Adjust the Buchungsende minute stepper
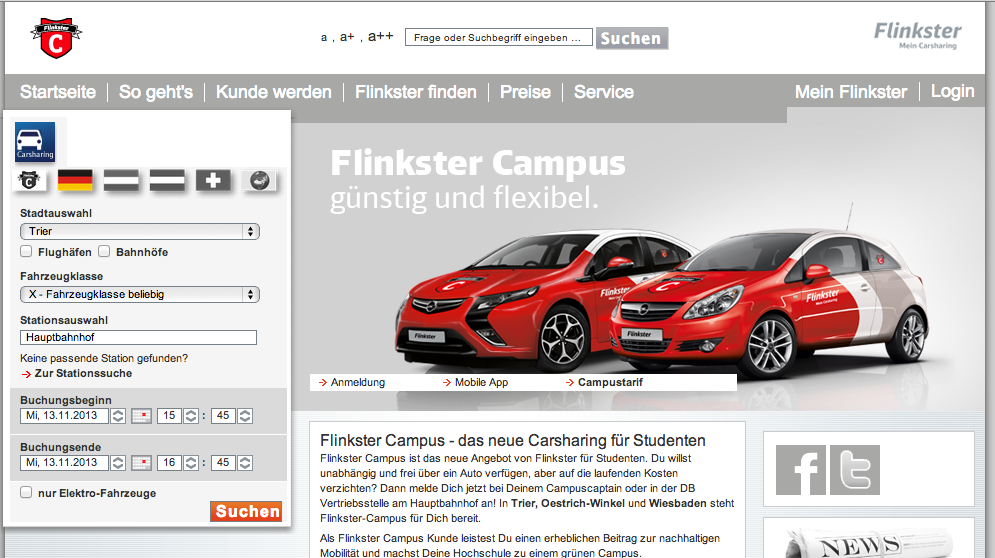 245,463
